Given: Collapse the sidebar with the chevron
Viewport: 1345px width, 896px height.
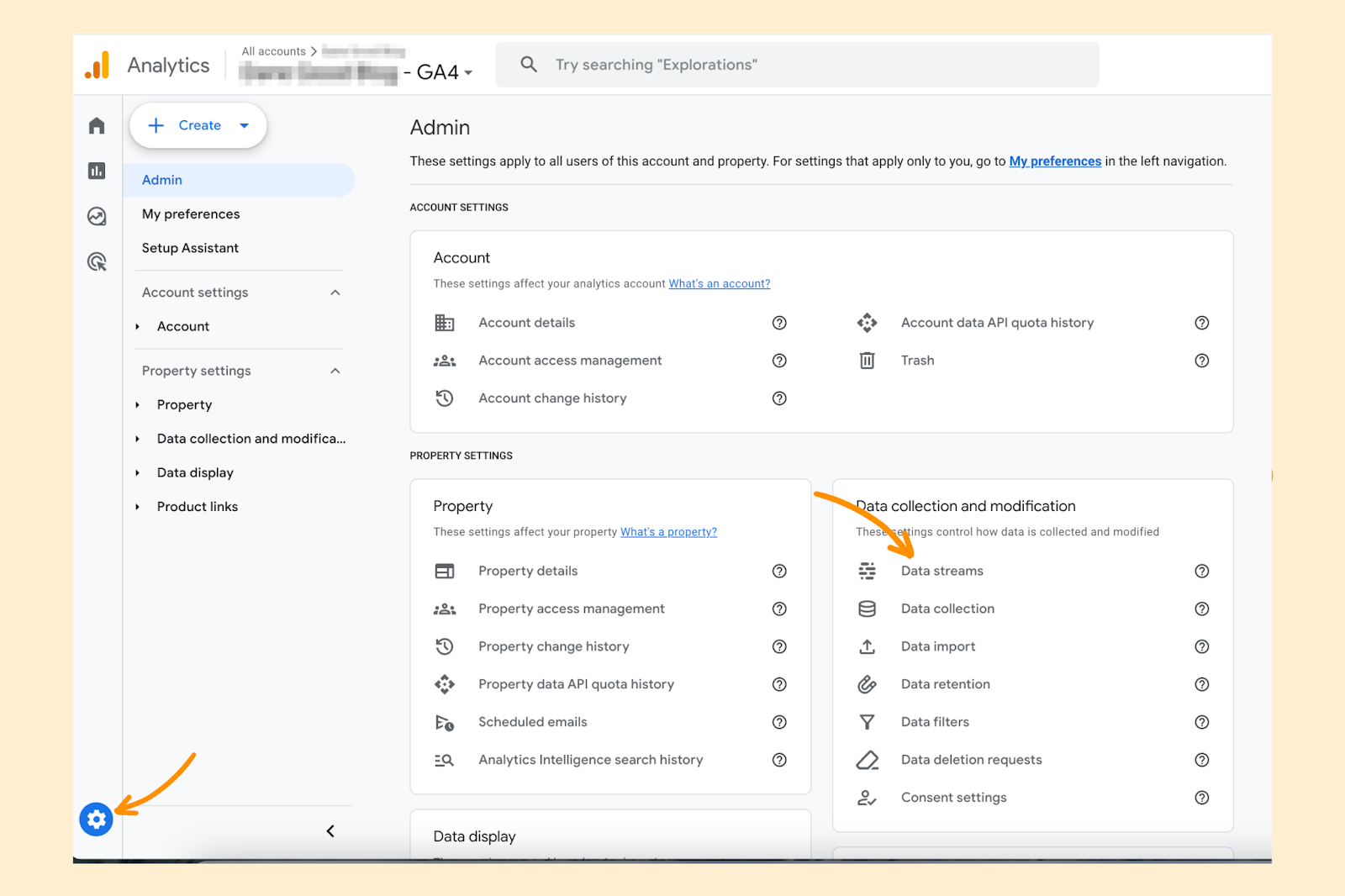Looking at the screenshot, I should [x=330, y=830].
